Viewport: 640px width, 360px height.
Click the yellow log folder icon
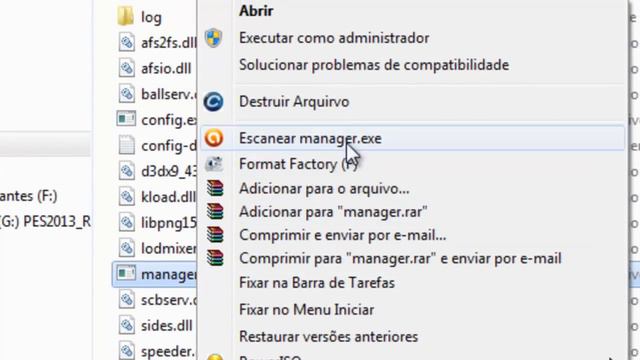[125, 16]
